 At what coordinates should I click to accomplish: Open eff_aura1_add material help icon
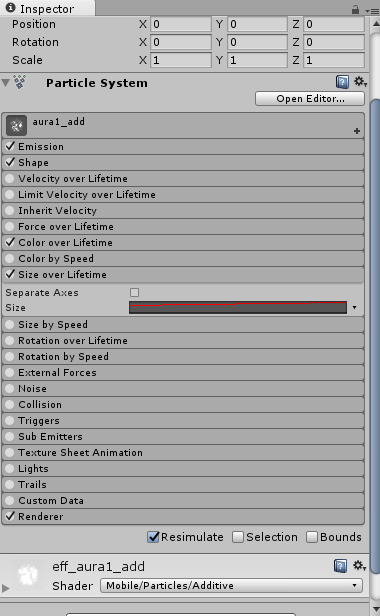(x=340, y=566)
